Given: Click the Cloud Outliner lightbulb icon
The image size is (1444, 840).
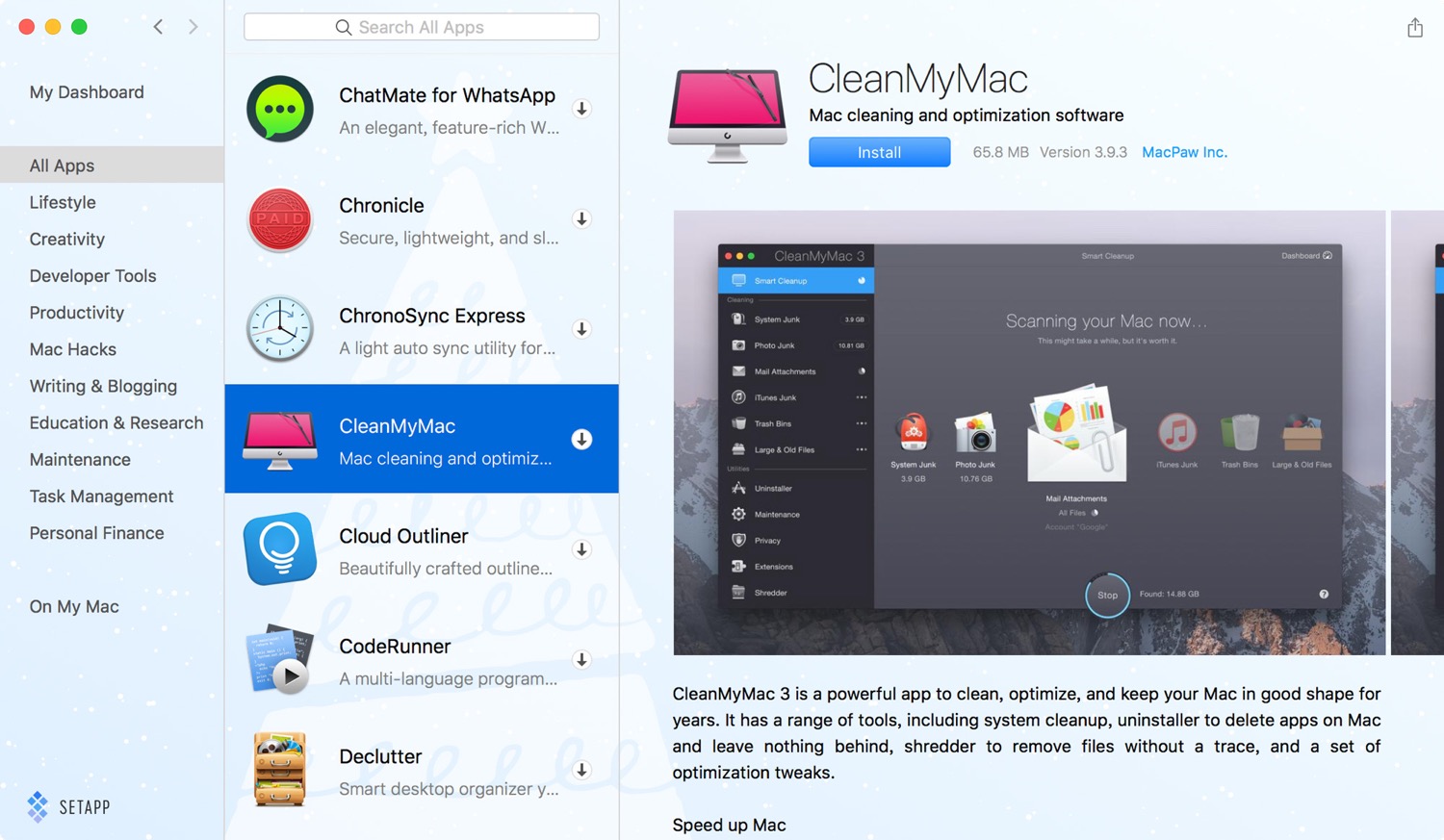Looking at the screenshot, I should coord(280,549).
